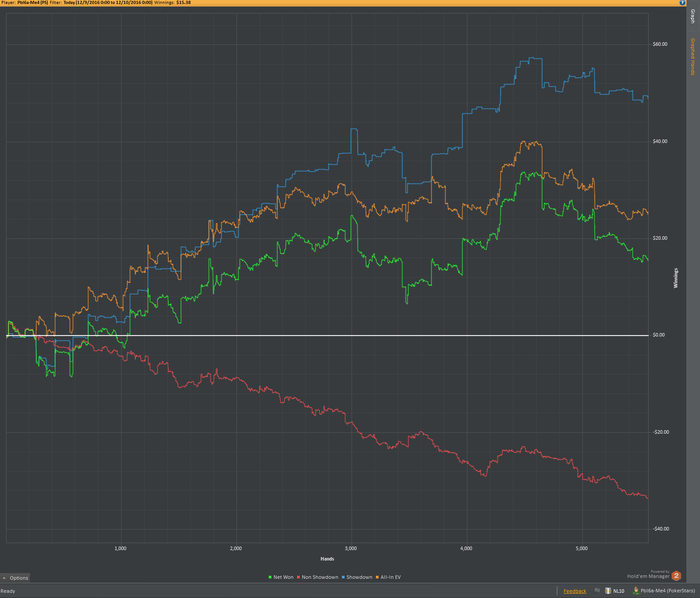Image resolution: width=700 pixels, height=598 pixels.
Task: Toggle the Net Won legend entry
Action: pos(281,577)
